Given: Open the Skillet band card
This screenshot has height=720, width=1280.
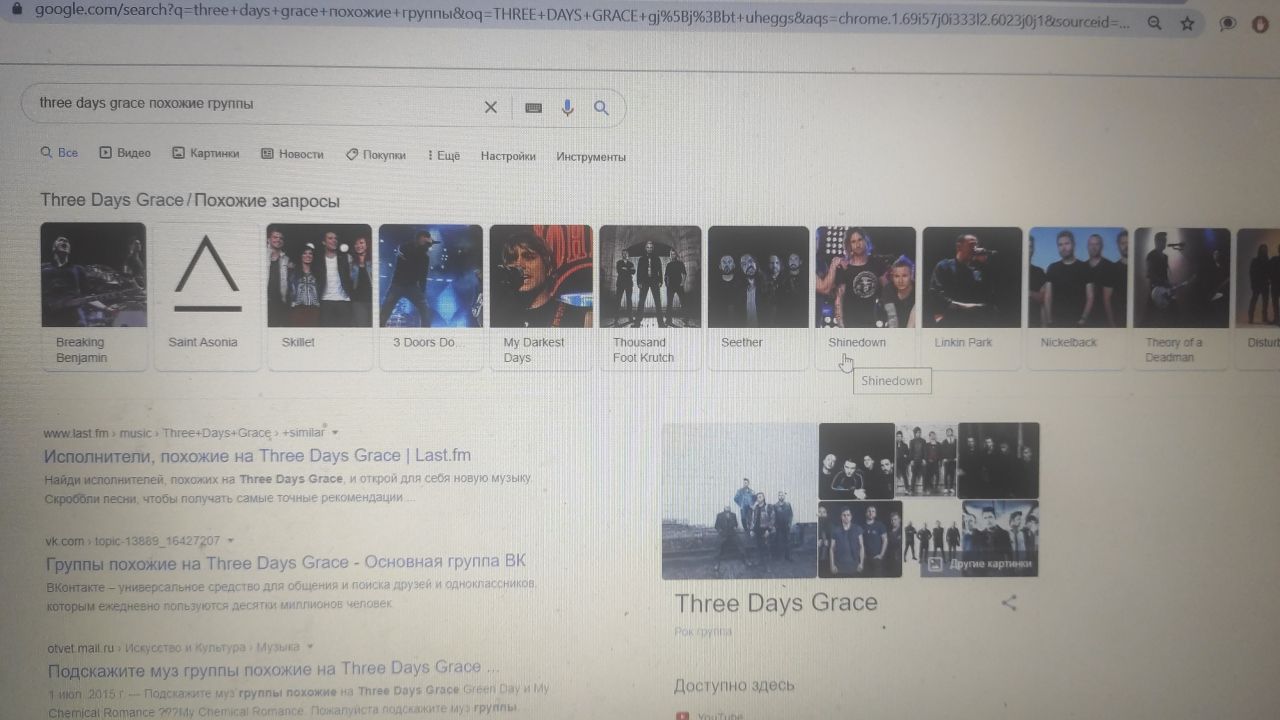Looking at the screenshot, I should click(319, 295).
